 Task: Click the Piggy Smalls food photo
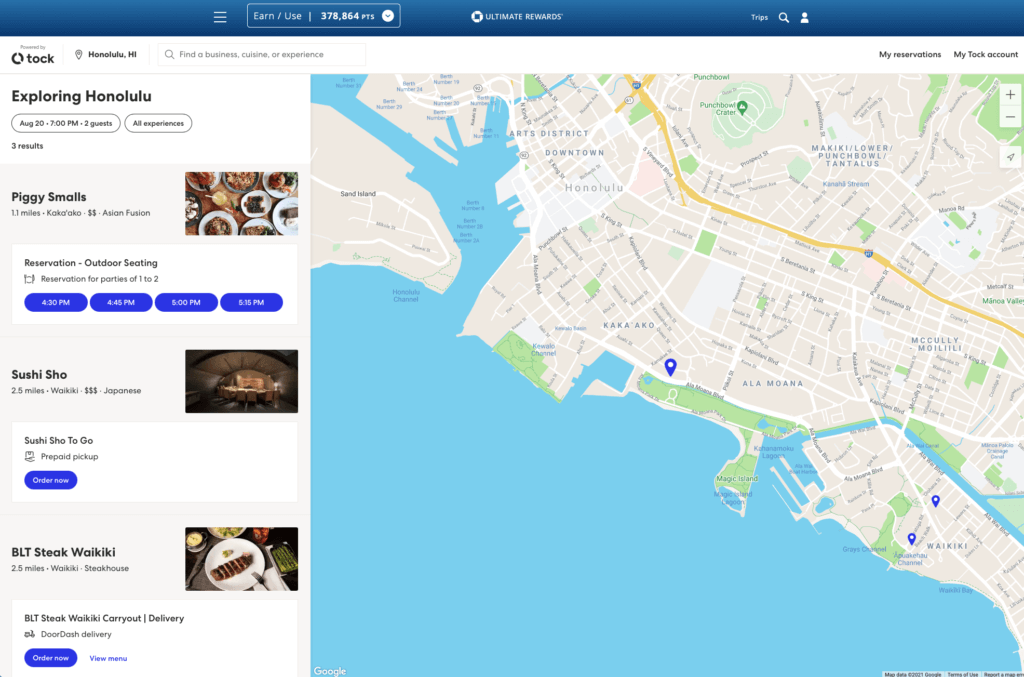coord(242,204)
